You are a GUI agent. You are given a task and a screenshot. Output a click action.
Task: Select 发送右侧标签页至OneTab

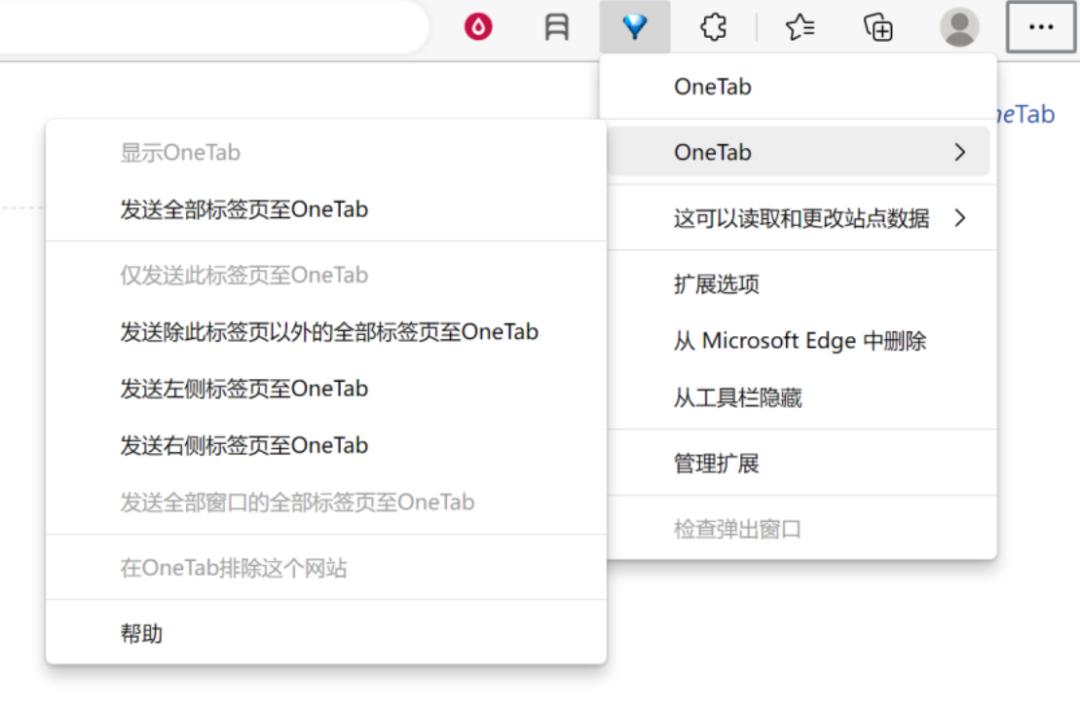pyautogui.click(x=244, y=445)
